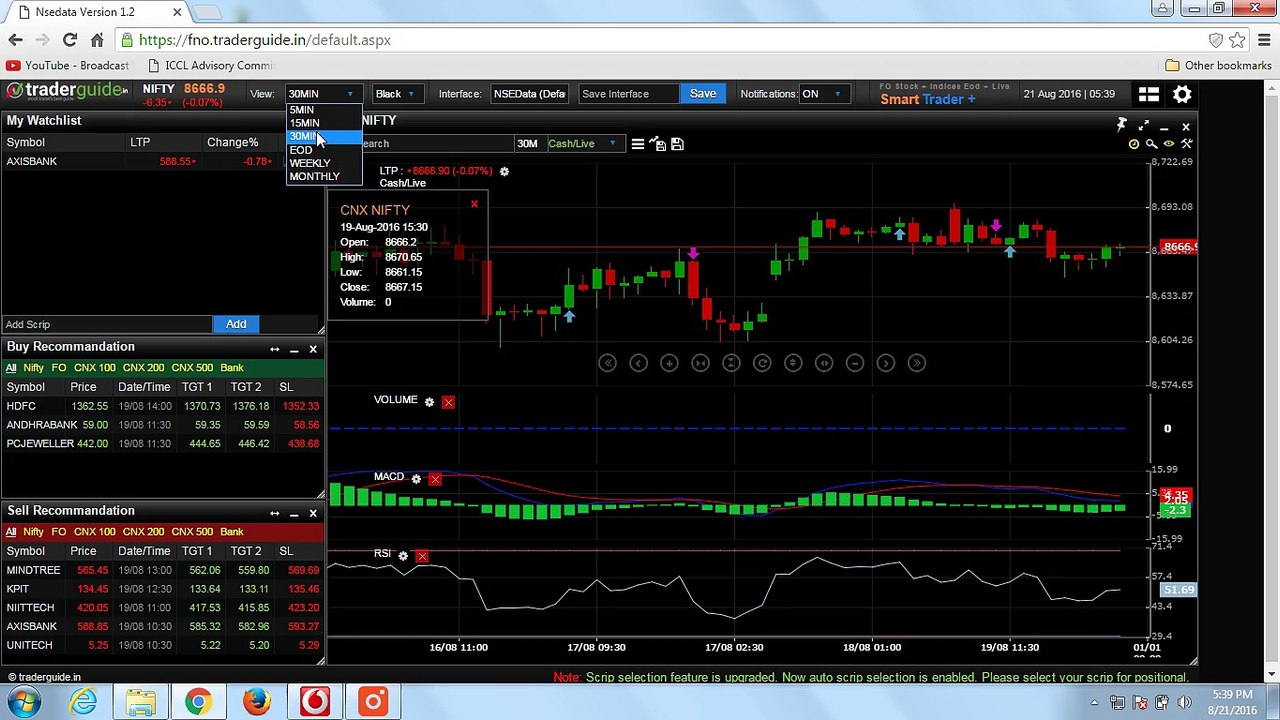
Task: Minimize the Sell Recommandation panel
Action: click(294, 514)
